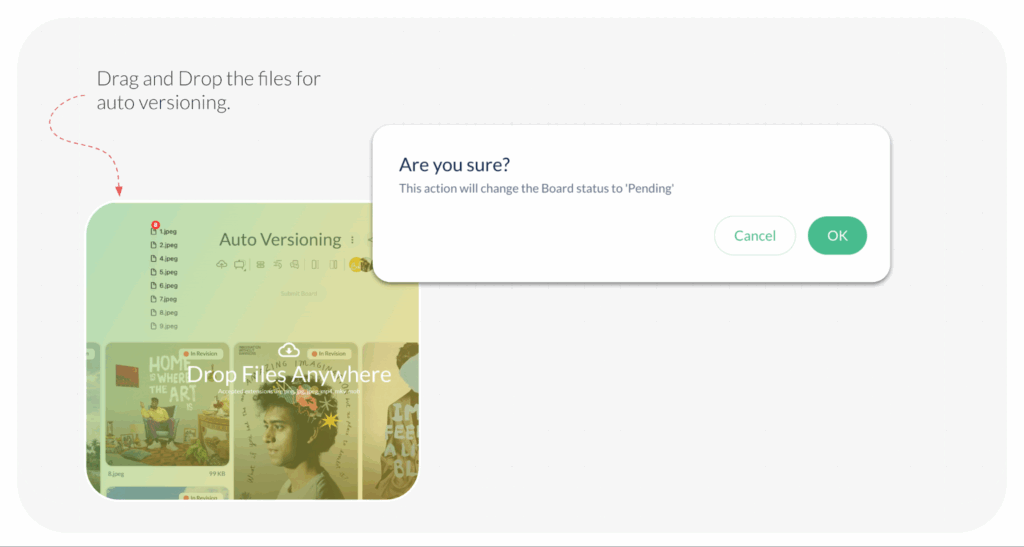Confirm with the OK button
The width and height of the screenshot is (1024, 547).
click(837, 236)
